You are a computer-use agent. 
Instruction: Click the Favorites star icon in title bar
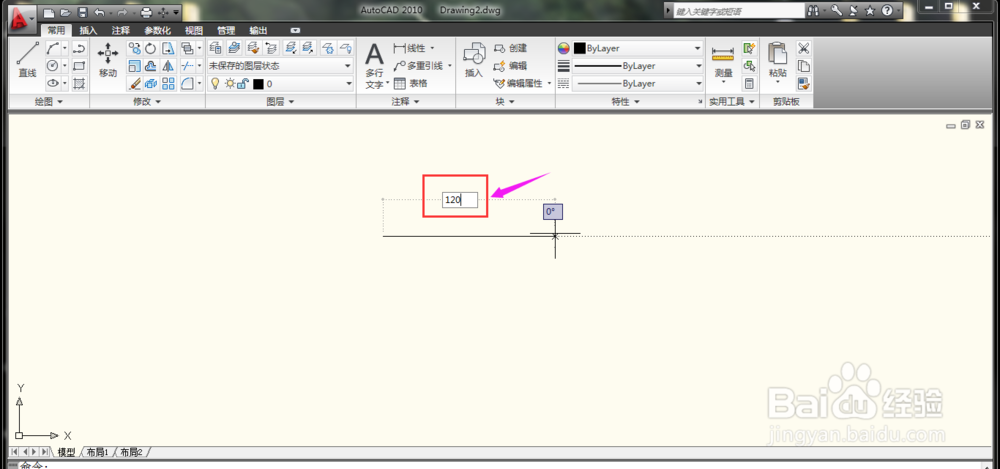click(869, 11)
